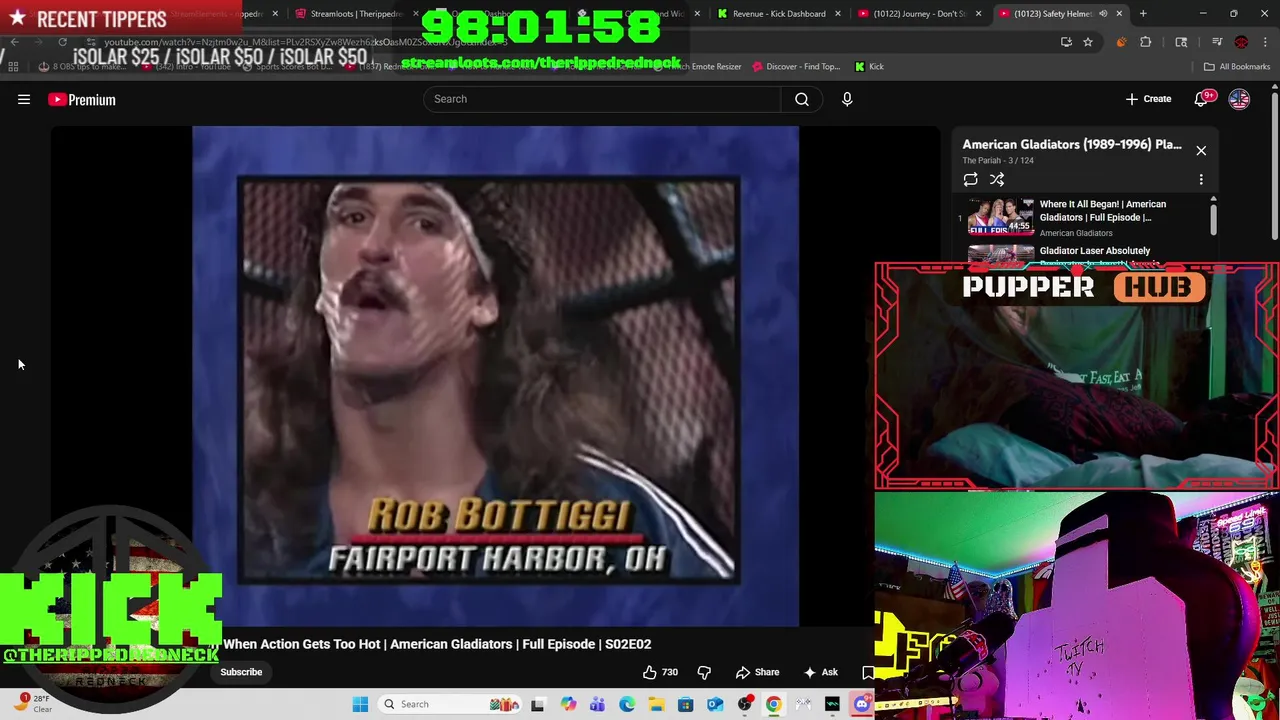The height and width of the screenshot is (720, 1280).
Task: Close the Revenue - Kick Dashboard tab
Action: coord(838,14)
